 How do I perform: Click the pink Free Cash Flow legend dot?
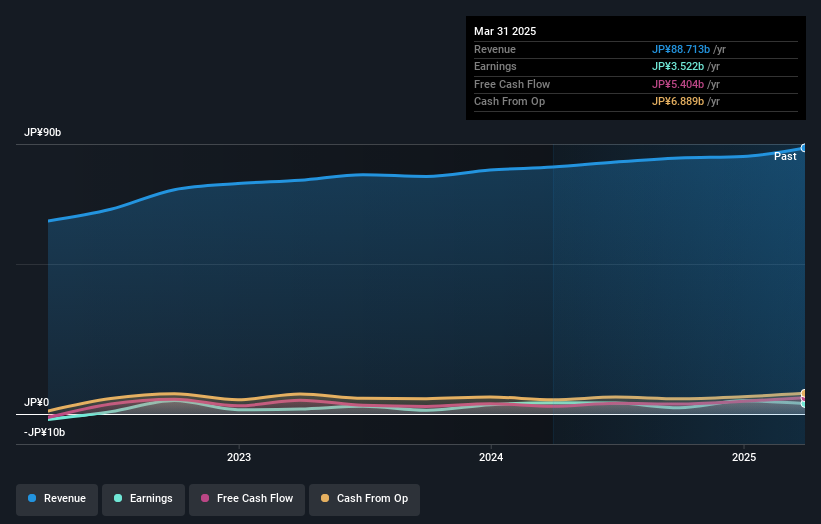(x=205, y=498)
